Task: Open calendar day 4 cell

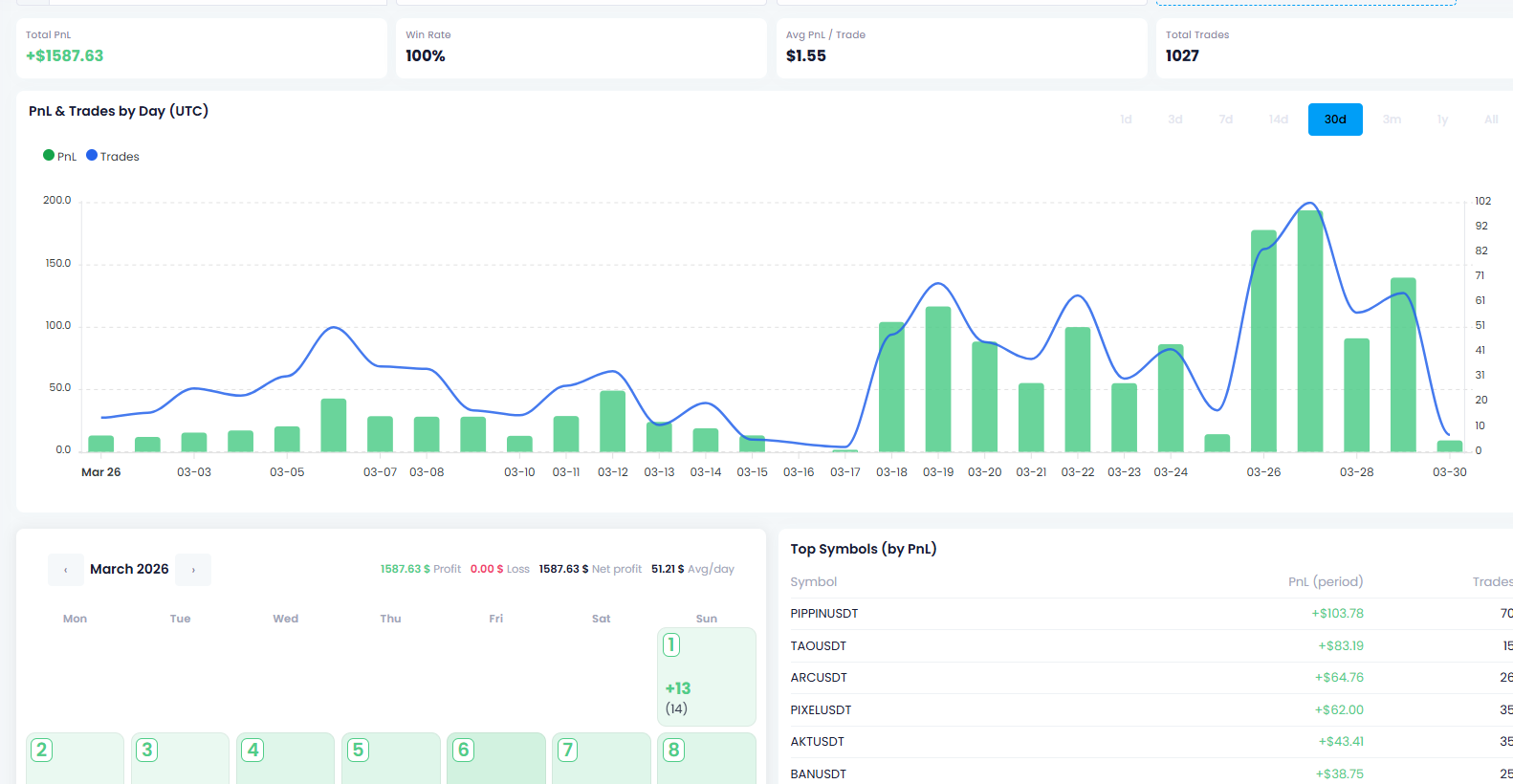Action: (285, 758)
